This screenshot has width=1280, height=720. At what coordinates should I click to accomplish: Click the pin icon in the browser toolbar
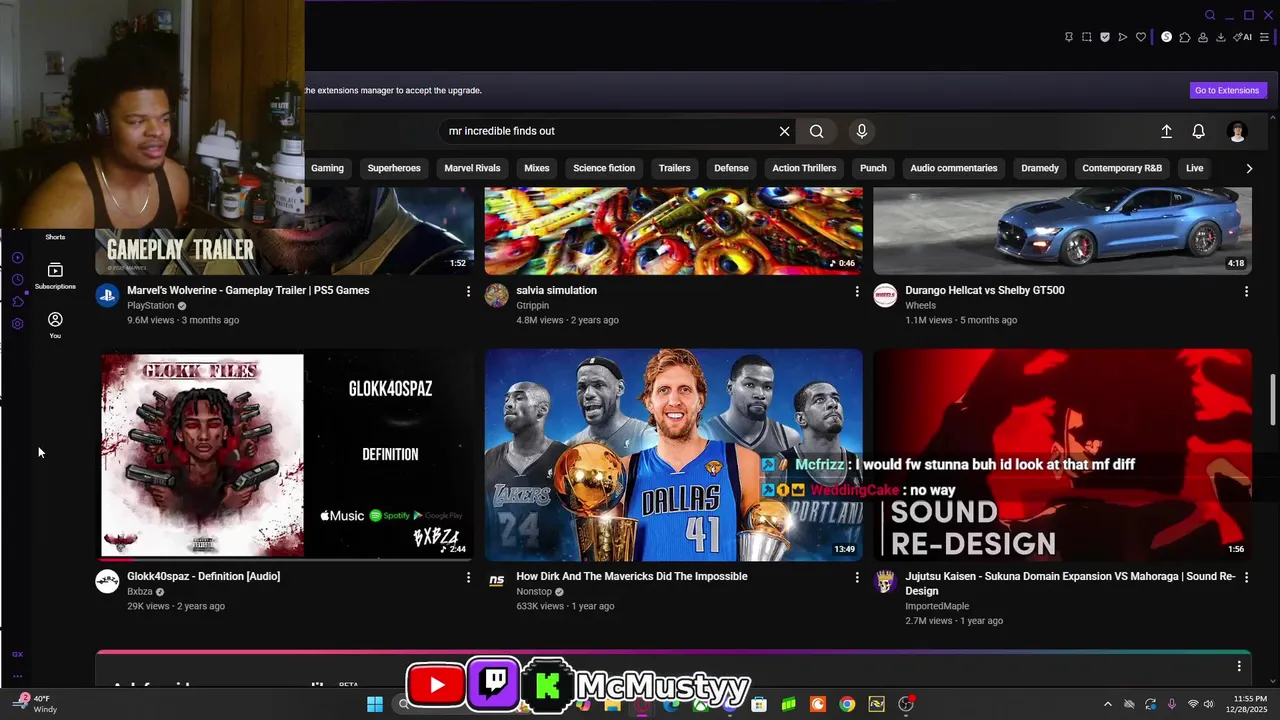tap(1069, 37)
